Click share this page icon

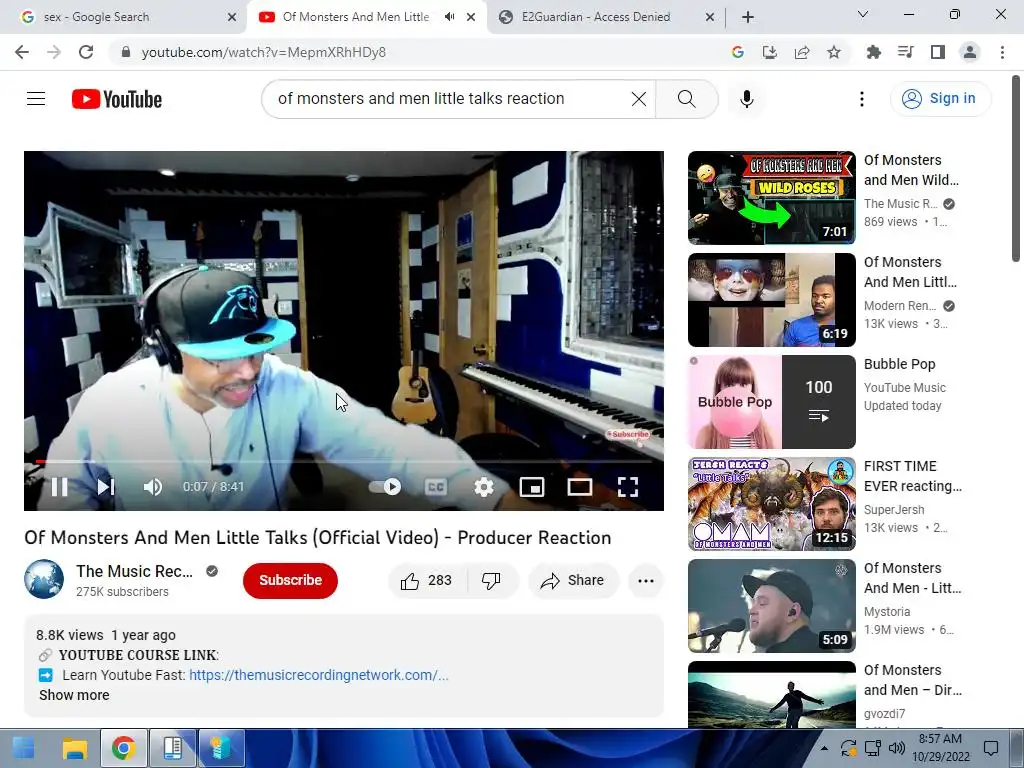pos(802,52)
